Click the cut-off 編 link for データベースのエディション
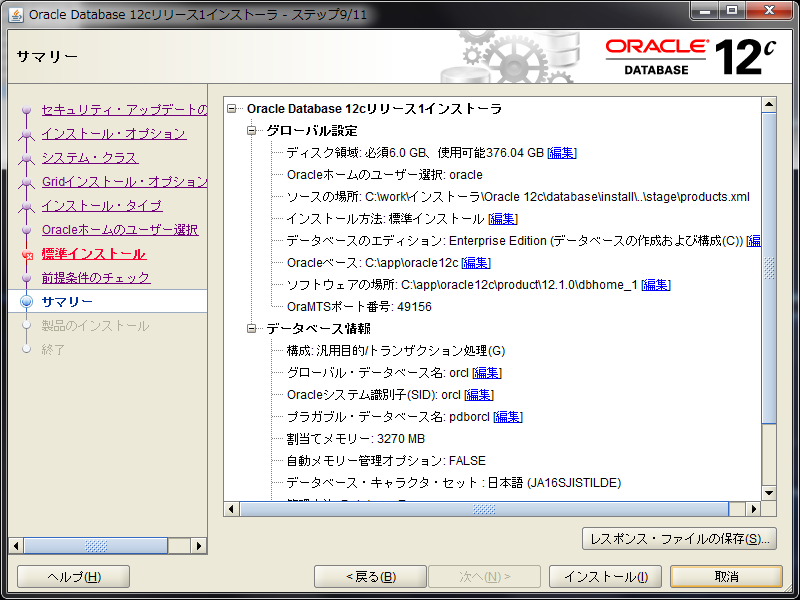 click(754, 241)
